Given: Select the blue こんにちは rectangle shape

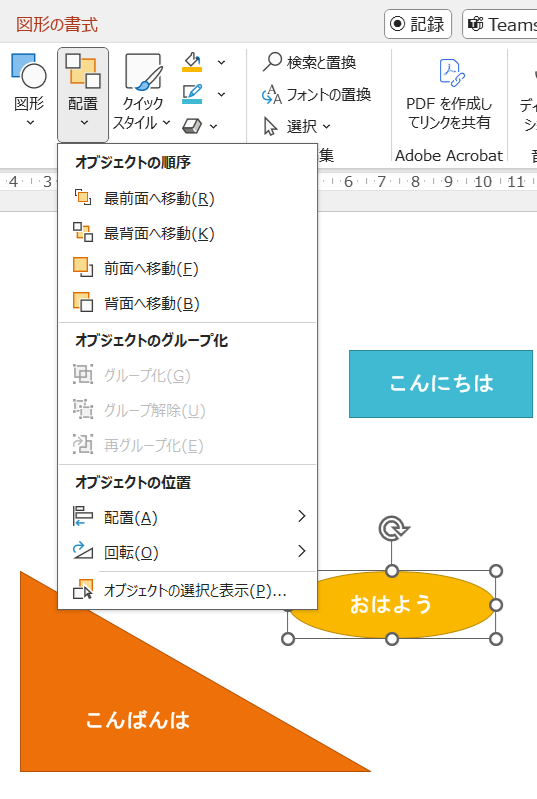Looking at the screenshot, I should 441,384.
